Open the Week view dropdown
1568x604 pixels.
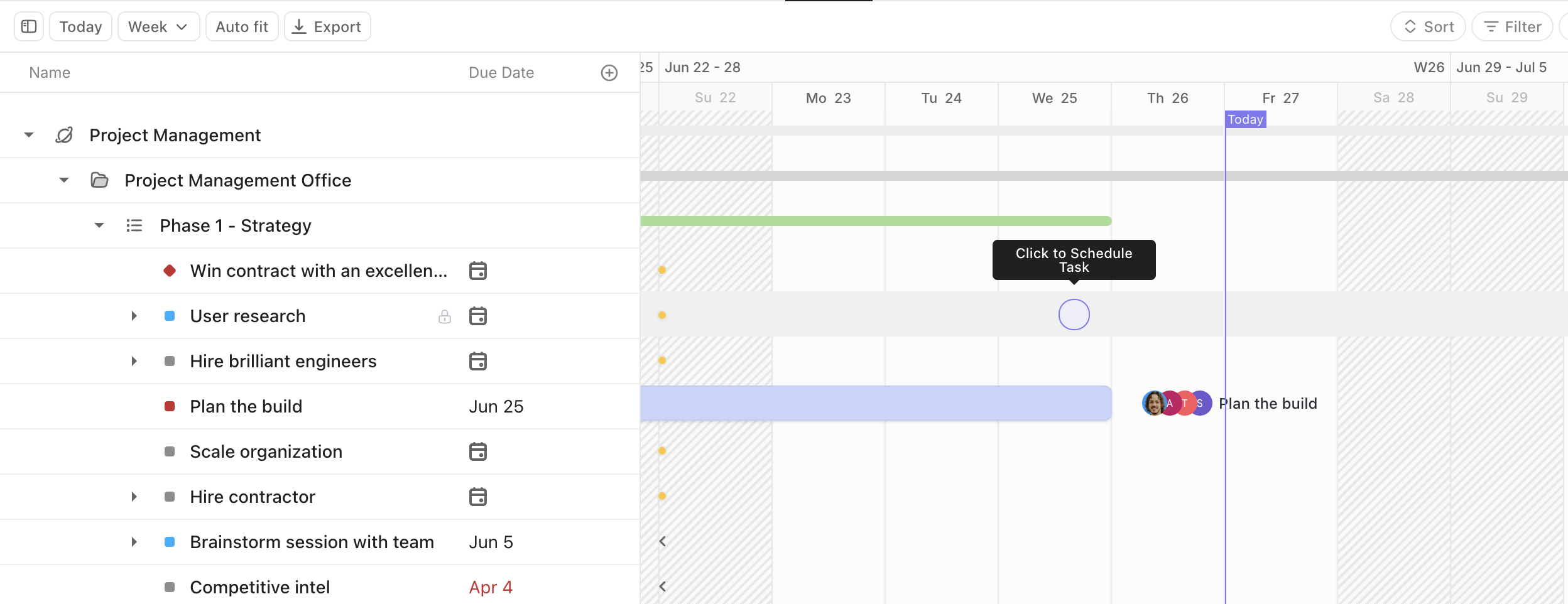pyautogui.click(x=158, y=26)
